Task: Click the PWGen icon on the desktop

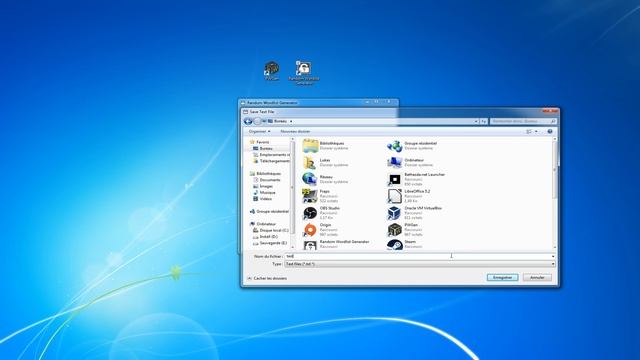Action: (x=272, y=71)
